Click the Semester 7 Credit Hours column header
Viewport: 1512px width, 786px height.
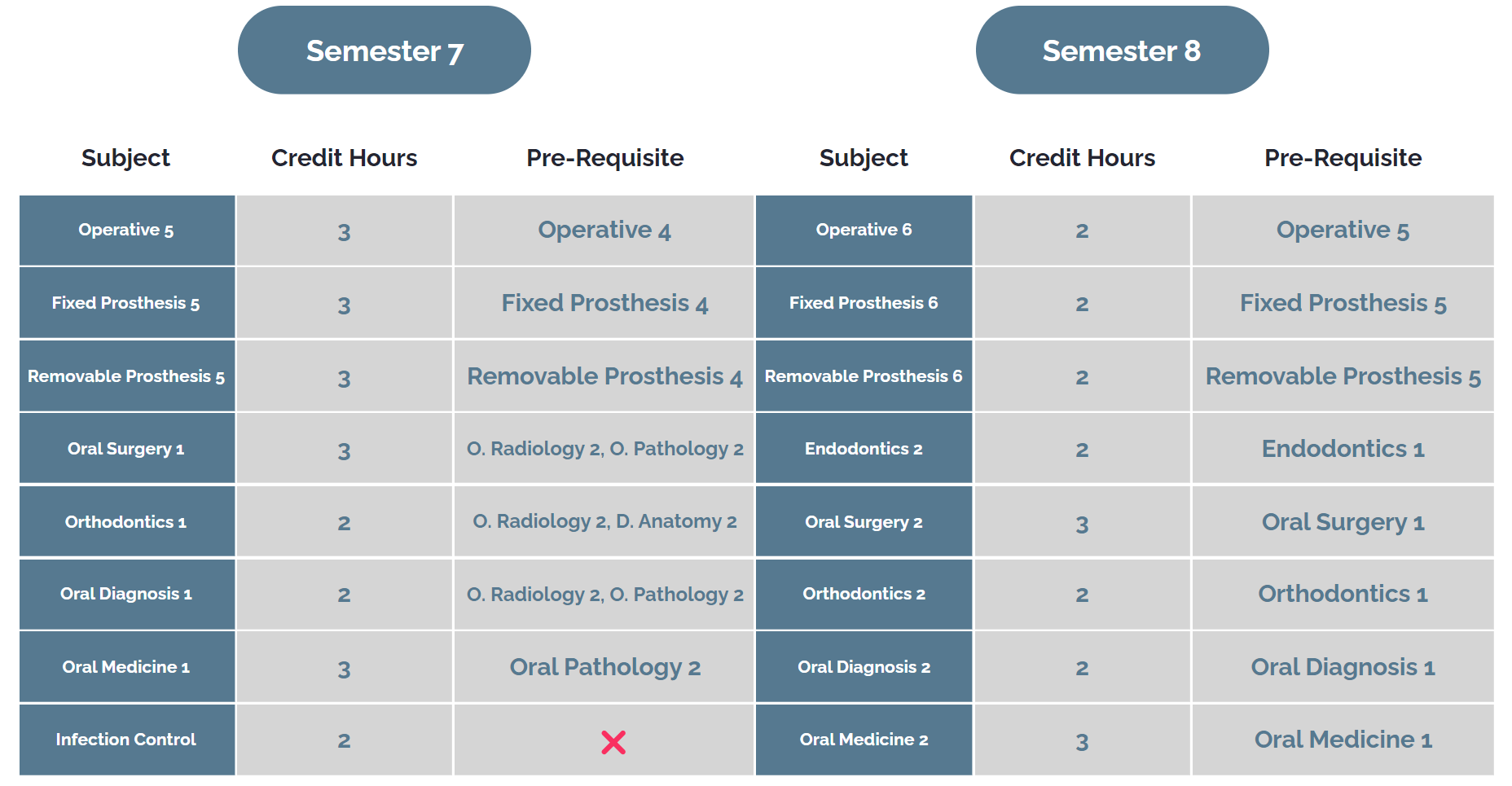pos(344,158)
